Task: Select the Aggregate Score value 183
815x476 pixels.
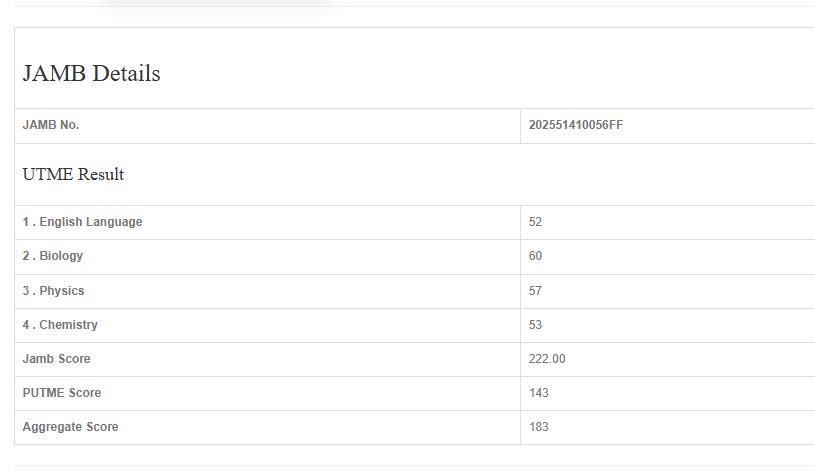Action: [x=538, y=427]
